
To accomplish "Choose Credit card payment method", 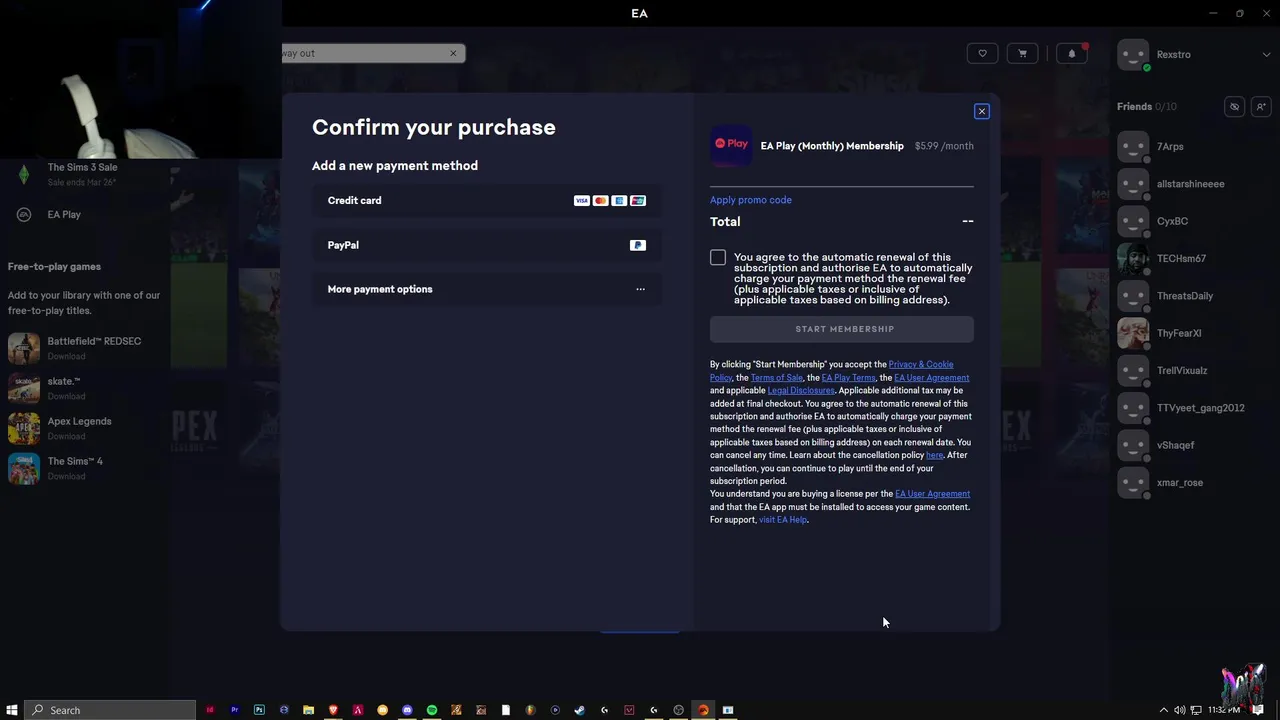I will point(487,201).
